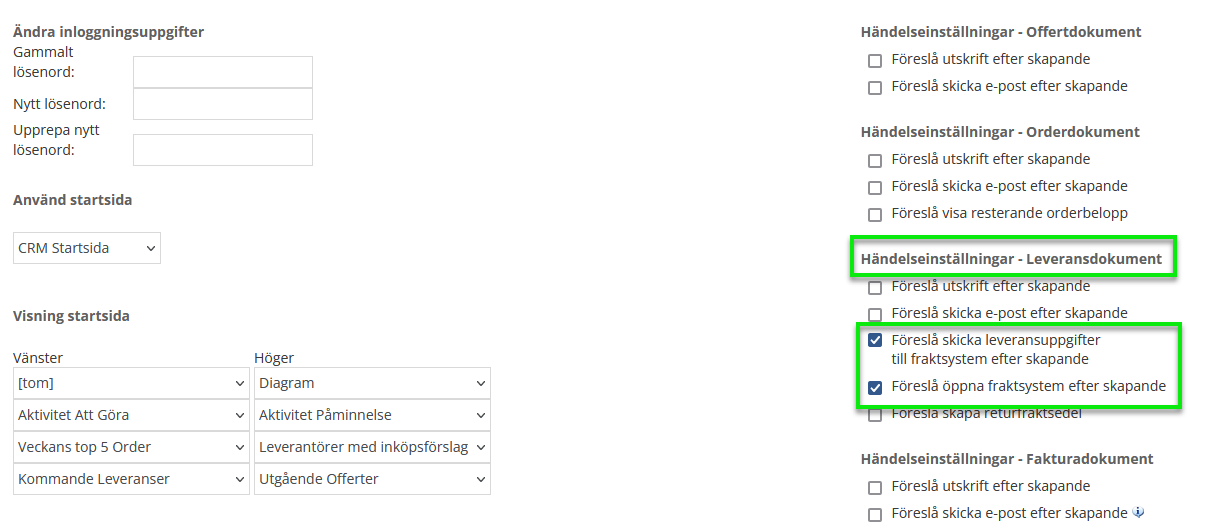Expand the Diagram dropdown under Höger
This screenshot has width=1227, height=528.
[372, 383]
